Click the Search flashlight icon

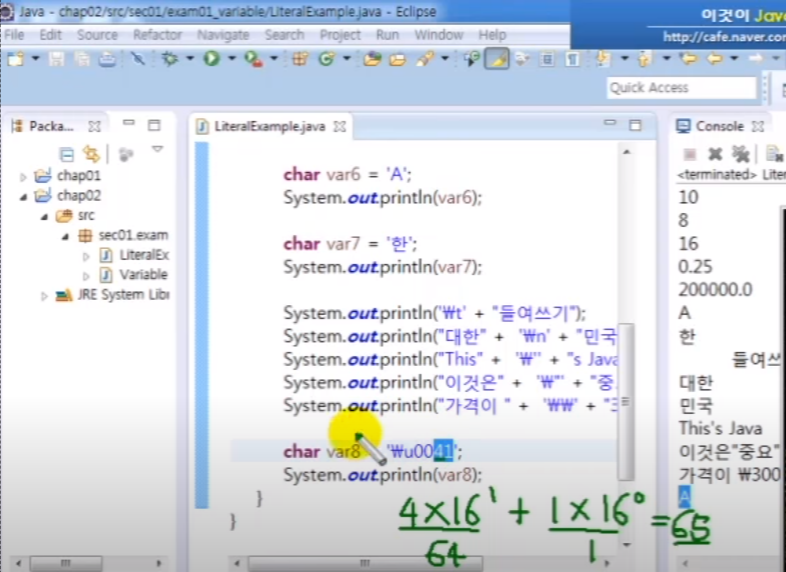click(x=425, y=59)
